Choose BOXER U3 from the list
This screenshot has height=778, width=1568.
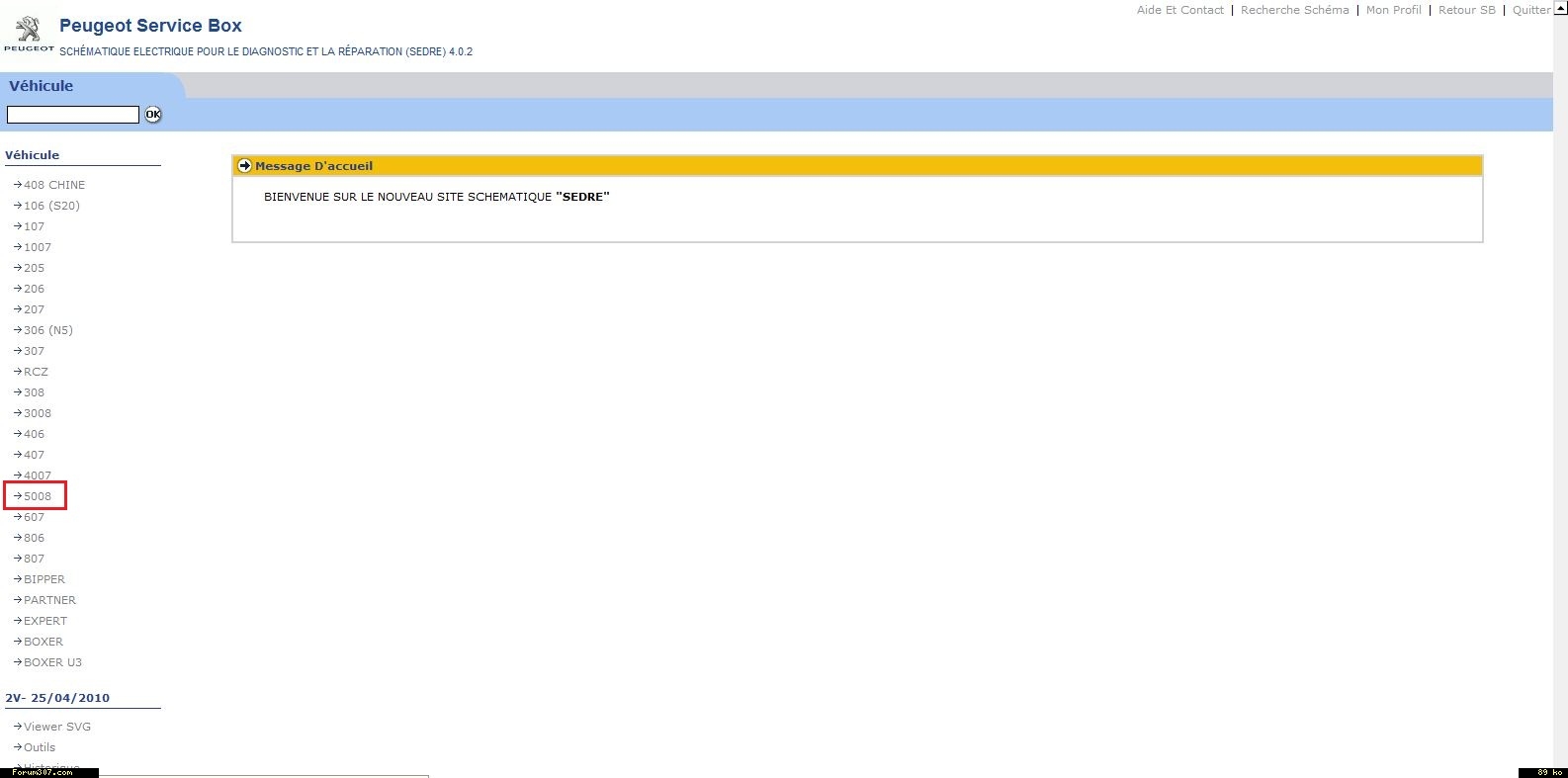click(x=52, y=662)
